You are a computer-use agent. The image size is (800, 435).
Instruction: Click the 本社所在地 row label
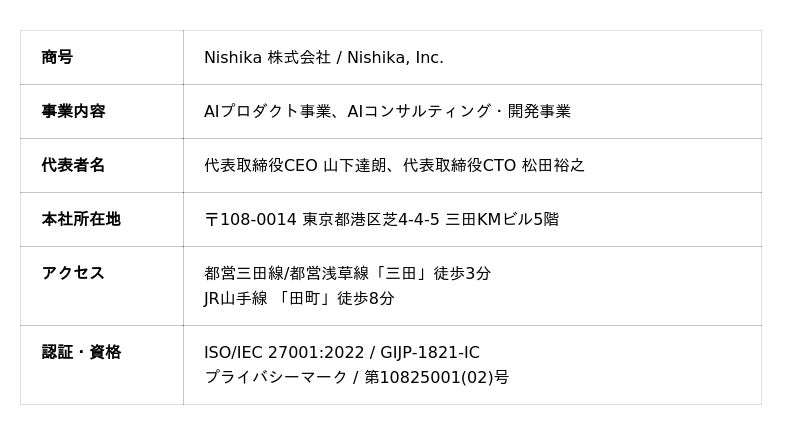pyautogui.click(x=81, y=220)
